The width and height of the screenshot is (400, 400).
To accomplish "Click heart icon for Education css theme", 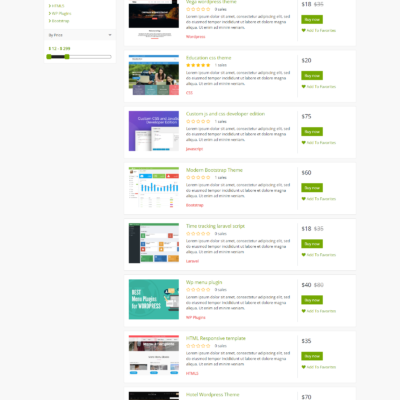I will (304, 87).
